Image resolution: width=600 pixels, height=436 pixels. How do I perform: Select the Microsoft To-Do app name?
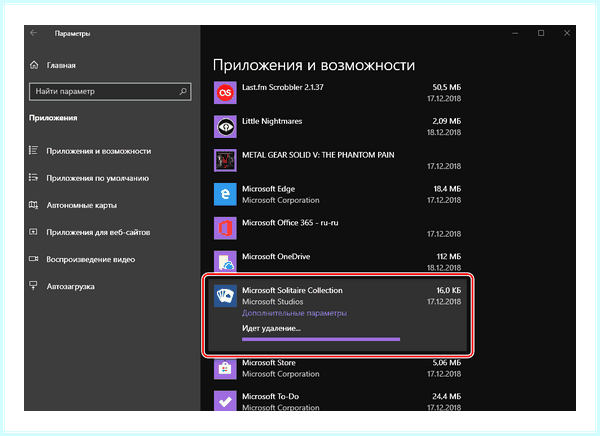click(270, 397)
